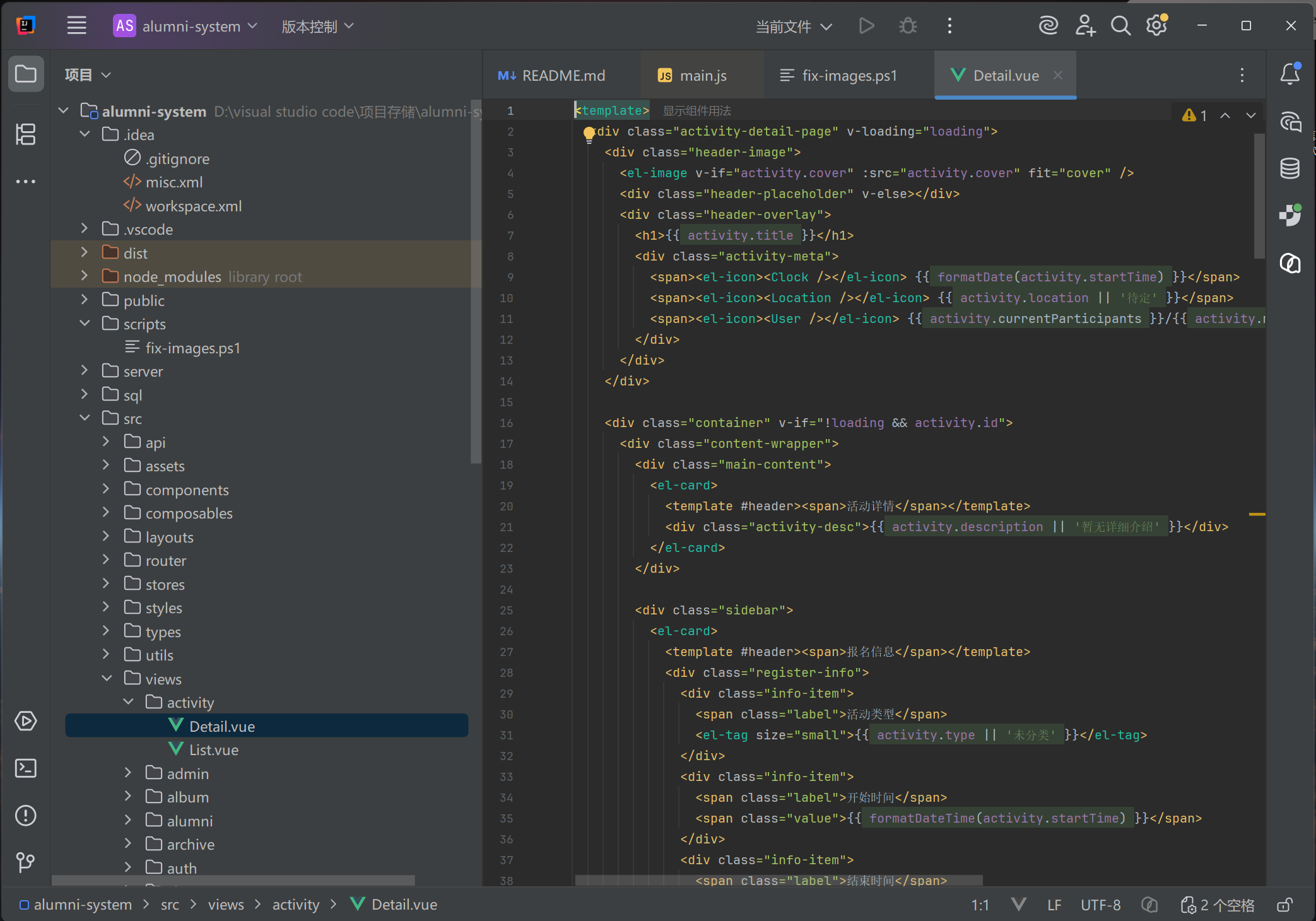The height and width of the screenshot is (921, 1316).
Task: Open the Git version control tool window
Action: pos(26,862)
